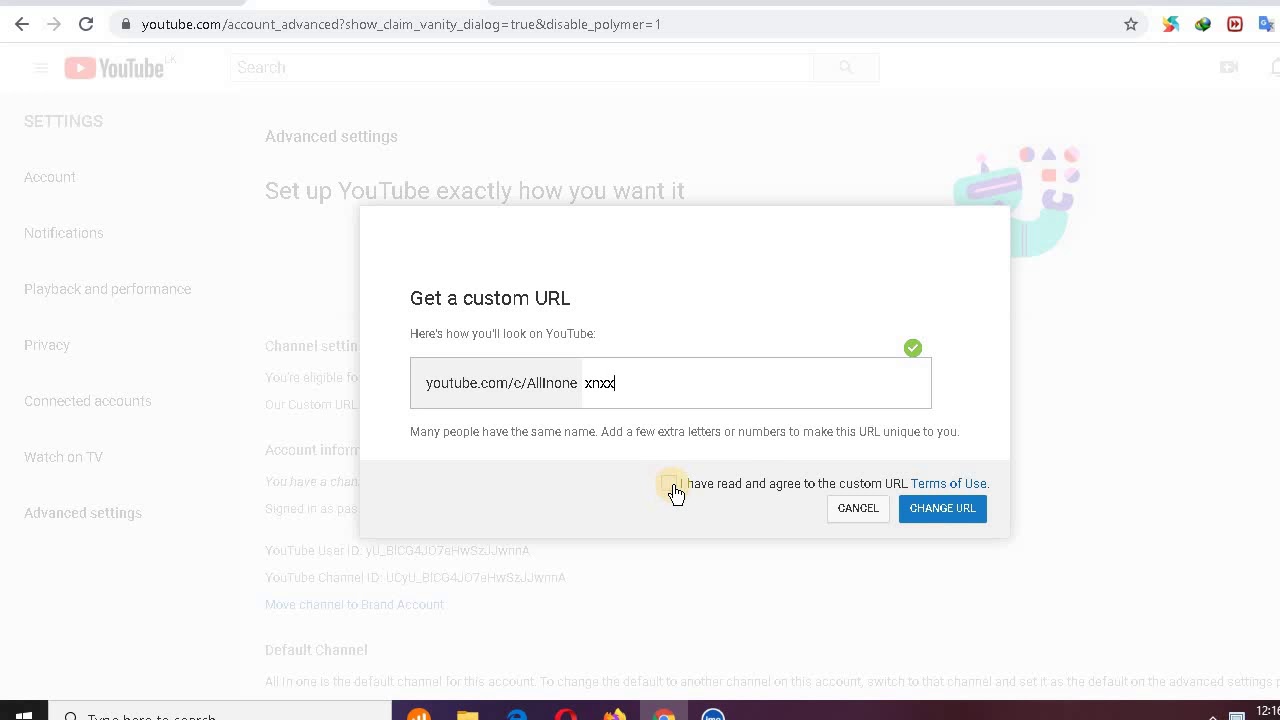Viewport: 1280px width, 720px height.
Task: Click the create video camera icon
Action: click(x=1229, y=67)
